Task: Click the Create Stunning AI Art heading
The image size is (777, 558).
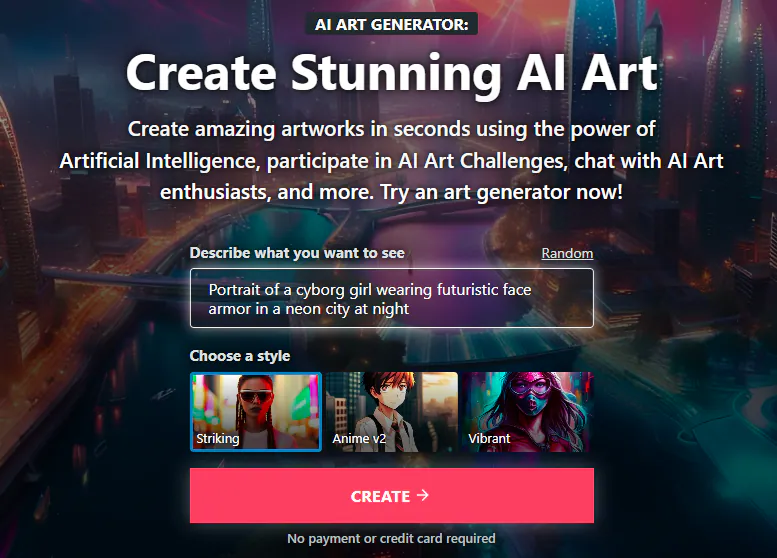Action: [391, 73]
